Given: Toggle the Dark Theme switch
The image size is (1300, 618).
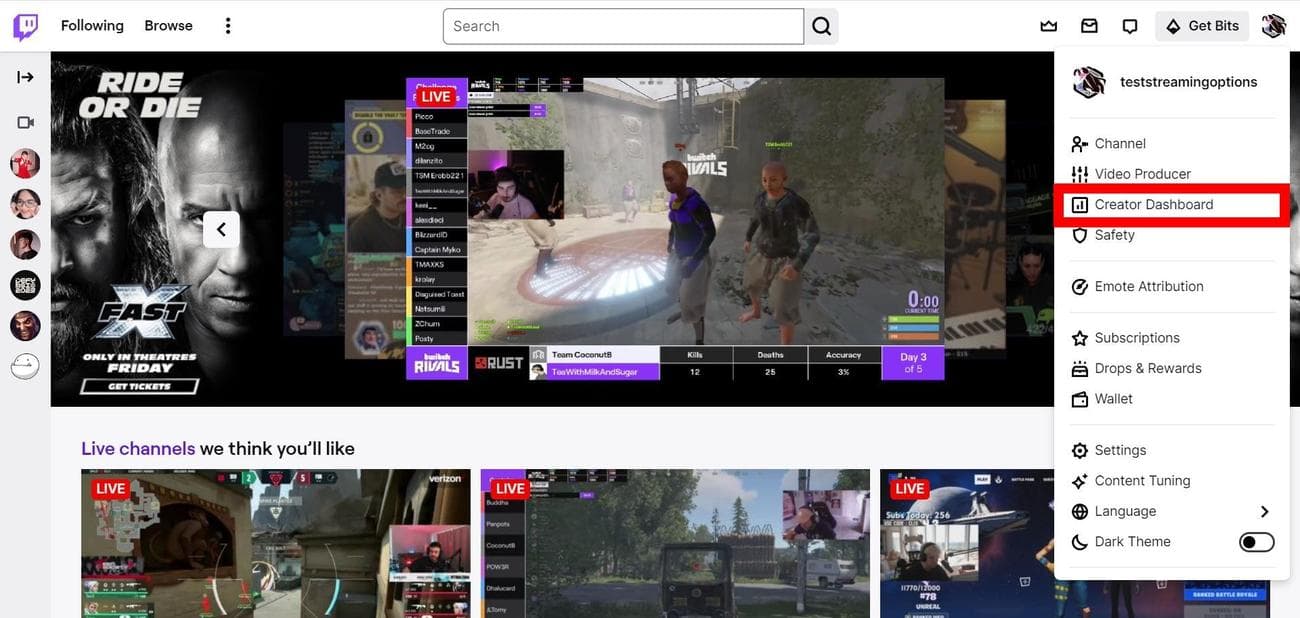Looking at the screenshot, I should click(x=1256, y=542).
